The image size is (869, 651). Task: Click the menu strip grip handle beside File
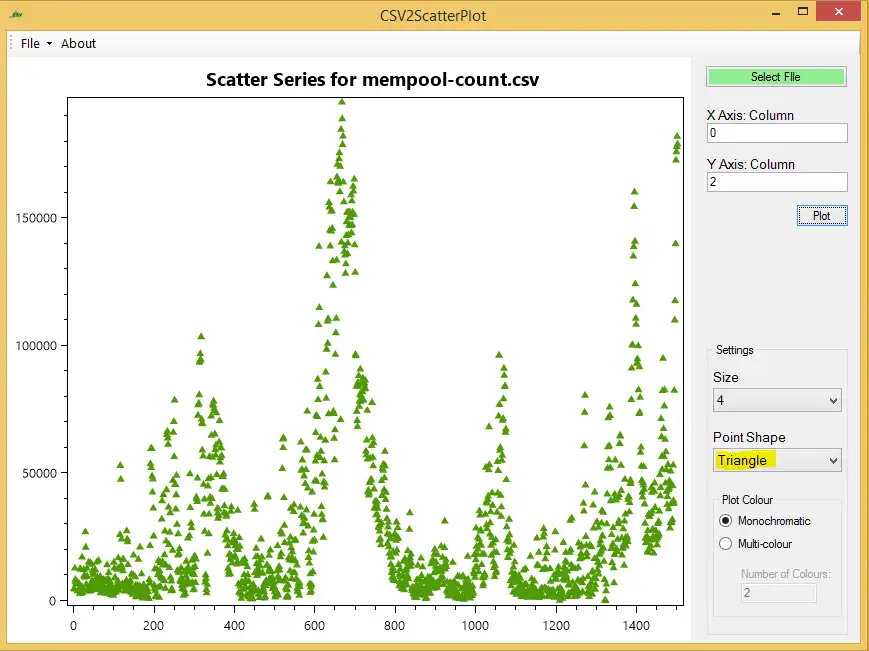pos(12,44)
